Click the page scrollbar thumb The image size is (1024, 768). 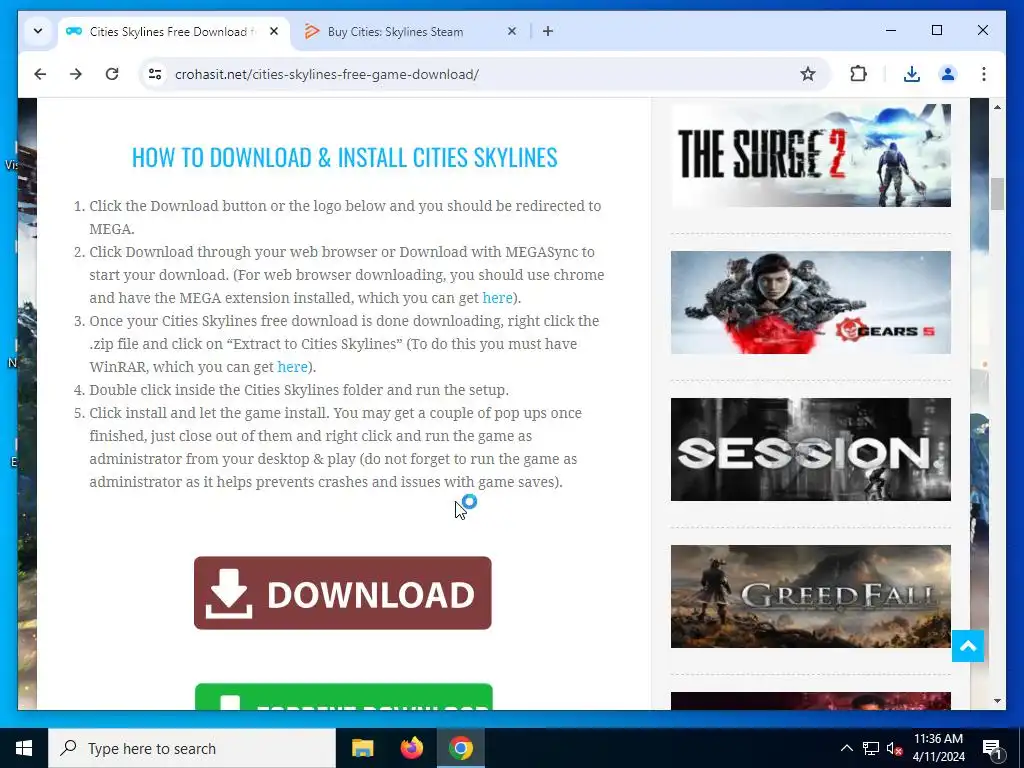point(997,194)
